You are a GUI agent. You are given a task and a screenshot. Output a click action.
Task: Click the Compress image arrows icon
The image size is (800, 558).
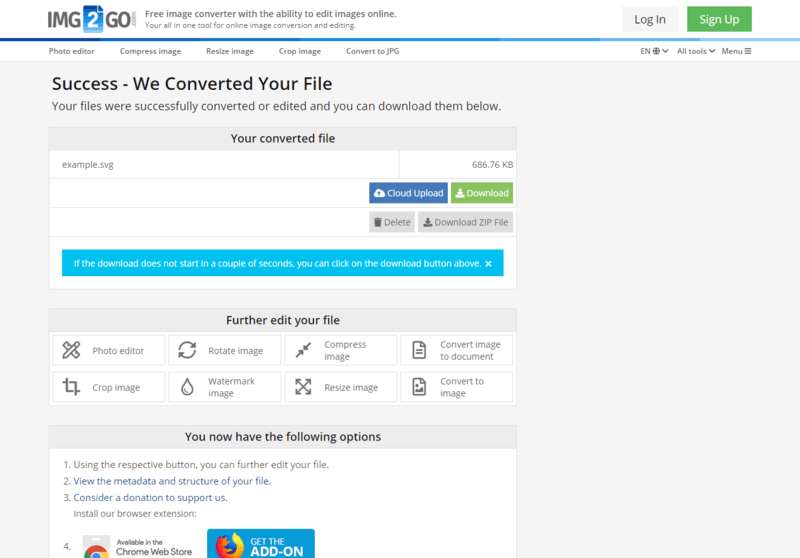pyautogui.click(x=303, y=350)
